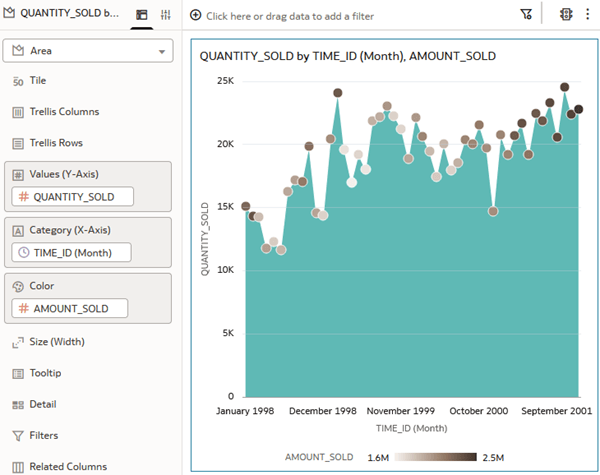Image resolution: width=600 pixels, height=475 pixels.
Task: Click the filter bar funnel settings icon
Action: [x=526, y=15]
